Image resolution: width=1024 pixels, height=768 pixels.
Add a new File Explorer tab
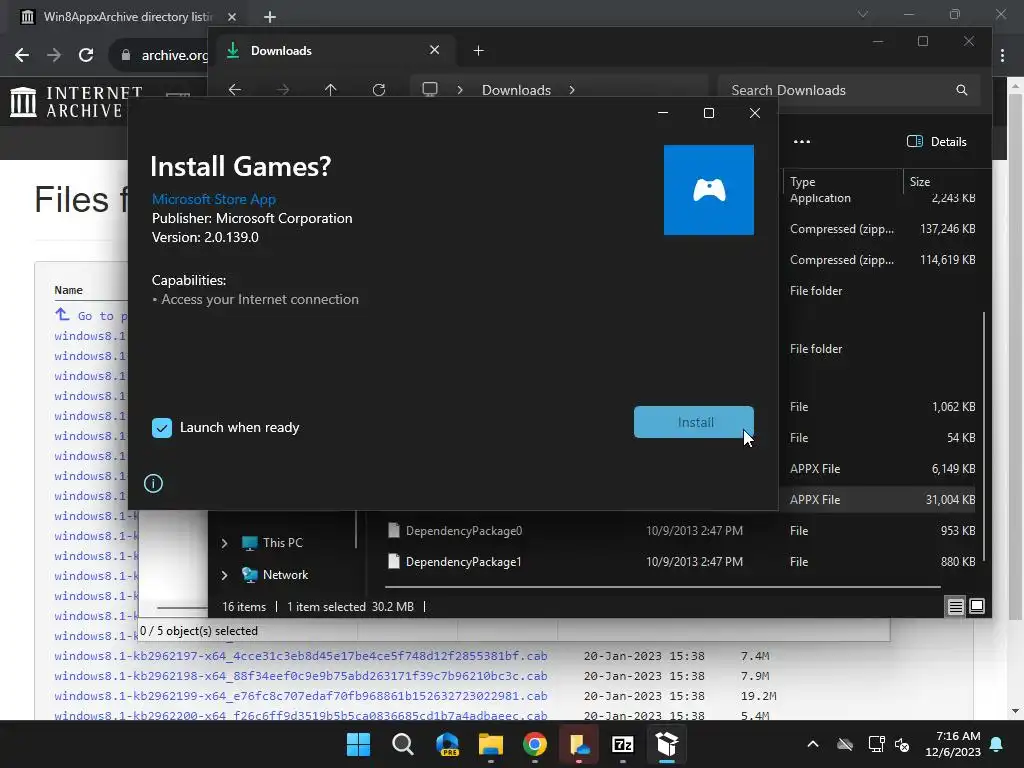(479, 51)
